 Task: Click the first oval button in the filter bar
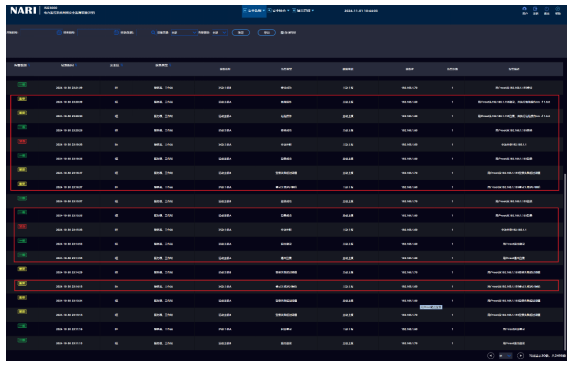(x=241, y=32)
